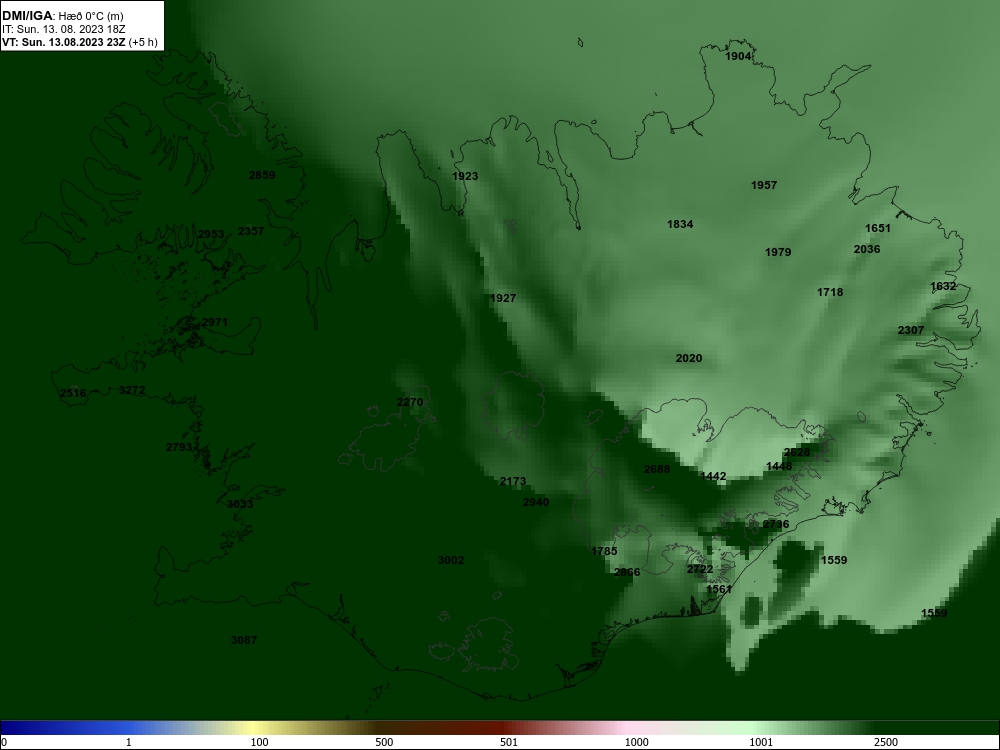The height and width of the screenshot is (750, 1000).
Task: Select the "IT: Sun. 13. 08. 2023 18Z" line
Action: (64, 29)
